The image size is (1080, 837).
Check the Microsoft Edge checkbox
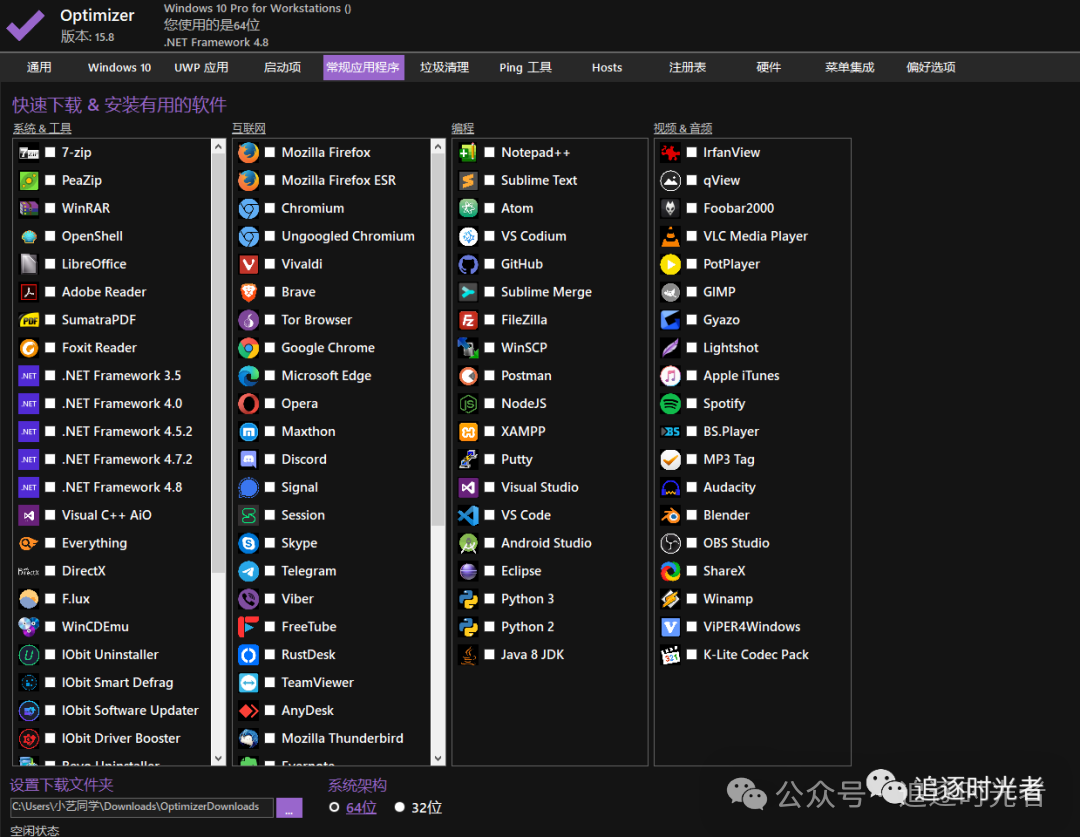[x=270, y=375]
